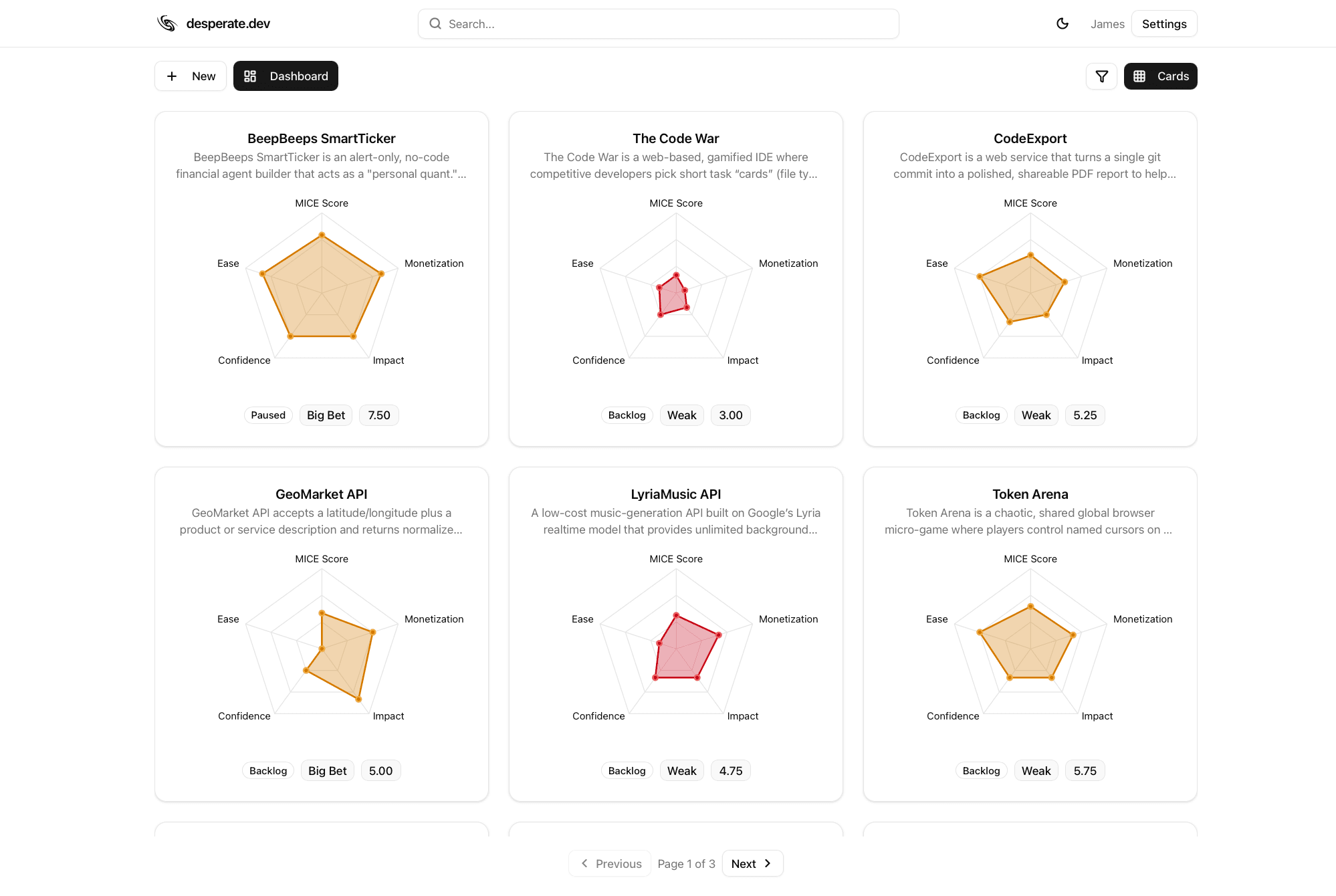Screen dimensions: 1336x896
Task: Open the Token Arena card title
Action: pyautogui.click(x=1030, y=494)
